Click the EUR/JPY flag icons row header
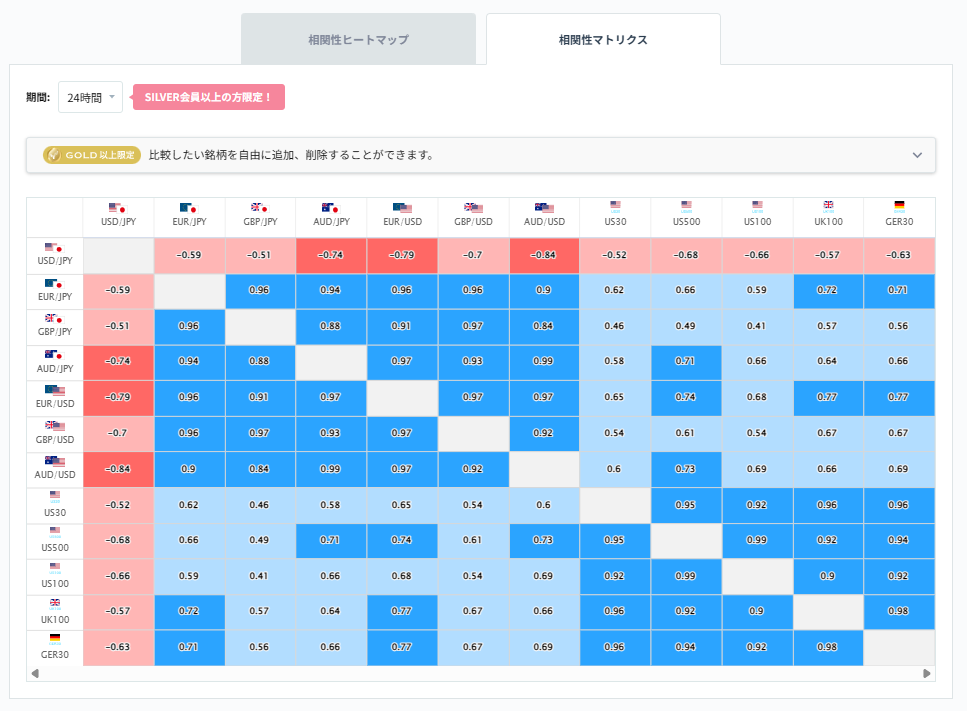This screenshot has width=967, height=711. (54, 283)
